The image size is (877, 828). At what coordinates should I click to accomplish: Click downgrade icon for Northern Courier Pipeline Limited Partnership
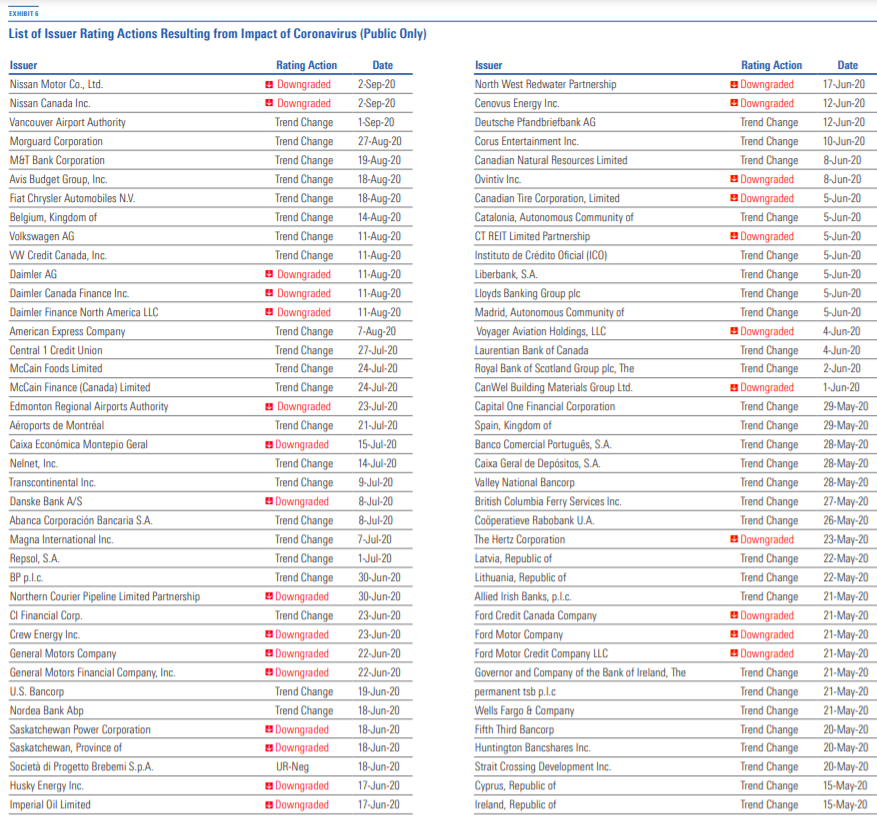[x=269, y=596]
